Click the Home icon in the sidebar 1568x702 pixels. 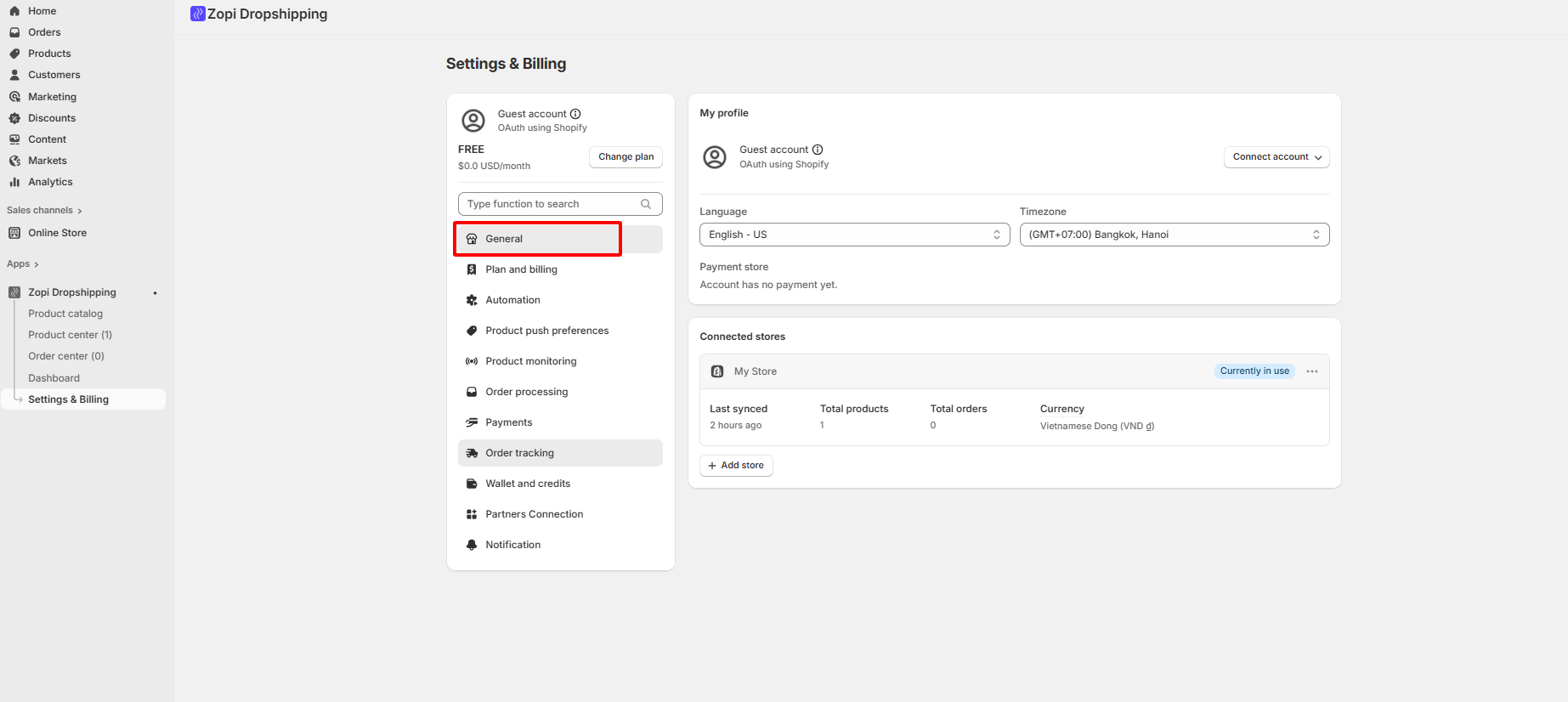click(x=14, y=11)
